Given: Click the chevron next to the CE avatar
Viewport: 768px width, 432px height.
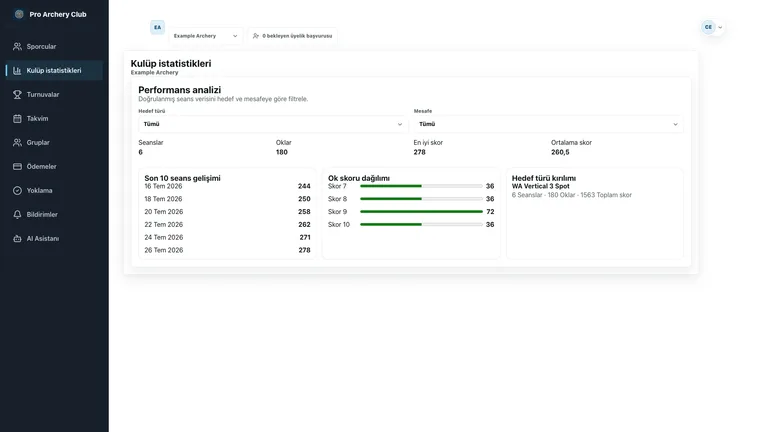Looking at the screenshot, I should (x=720, y=27).
